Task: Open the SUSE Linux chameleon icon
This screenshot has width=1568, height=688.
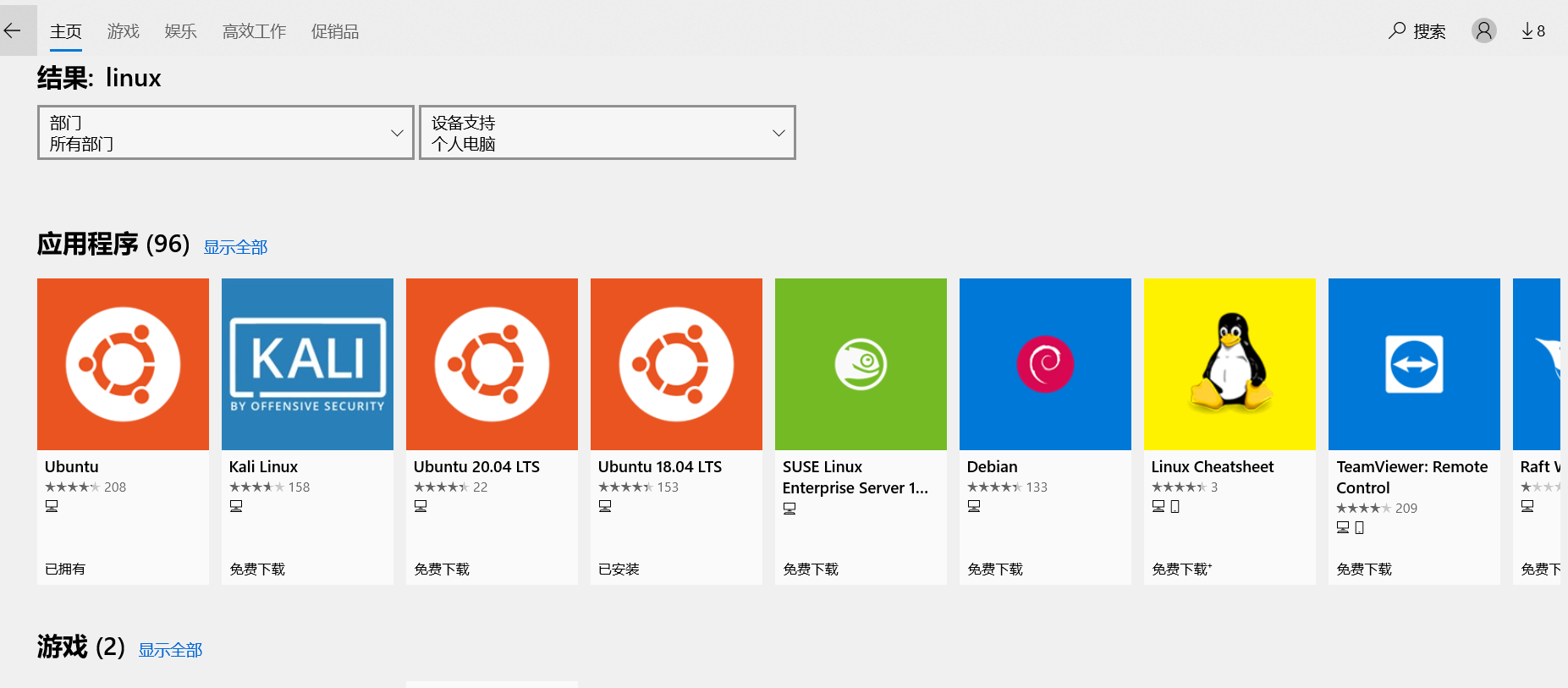Action: [861, 364]
